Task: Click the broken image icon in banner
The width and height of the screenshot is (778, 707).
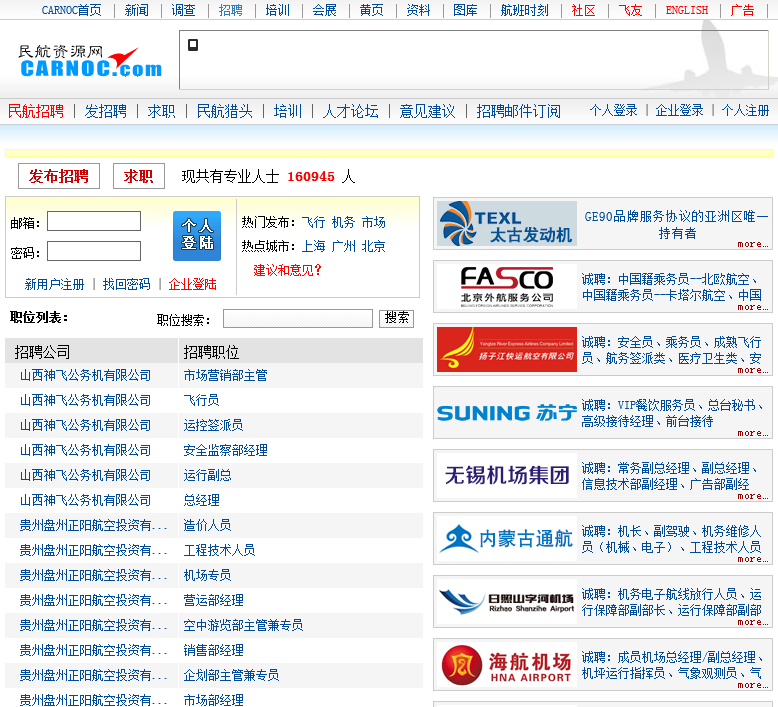Action: pyautogui.click(x=193, y=45)
